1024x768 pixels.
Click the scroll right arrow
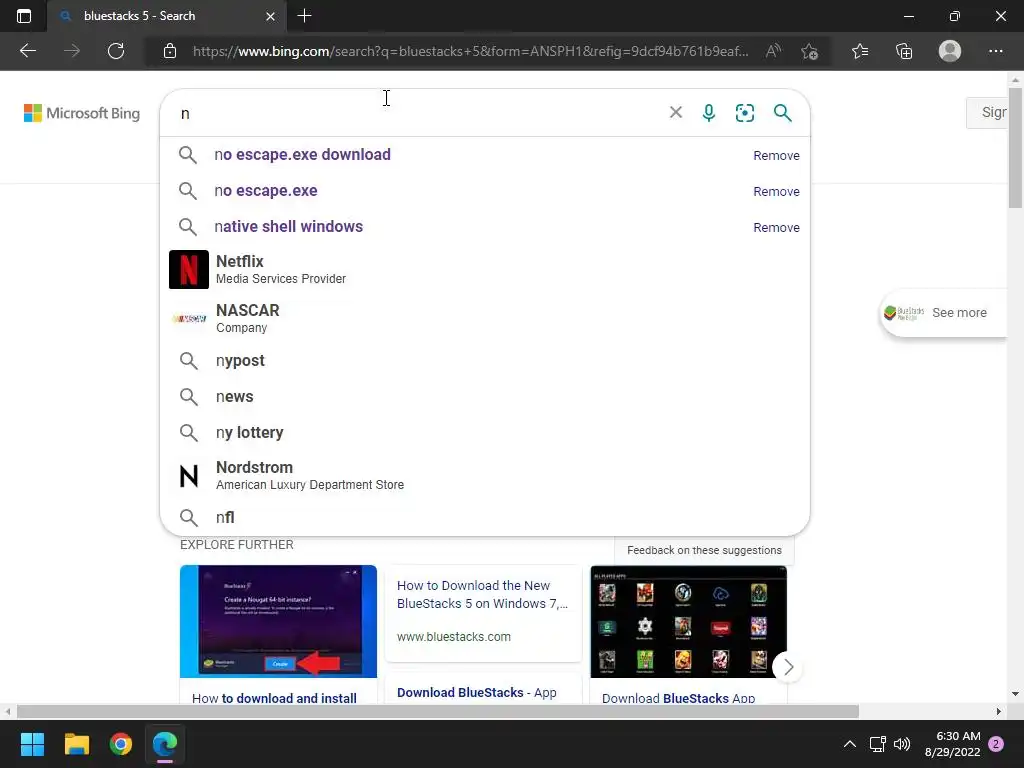tap(999, 711)
